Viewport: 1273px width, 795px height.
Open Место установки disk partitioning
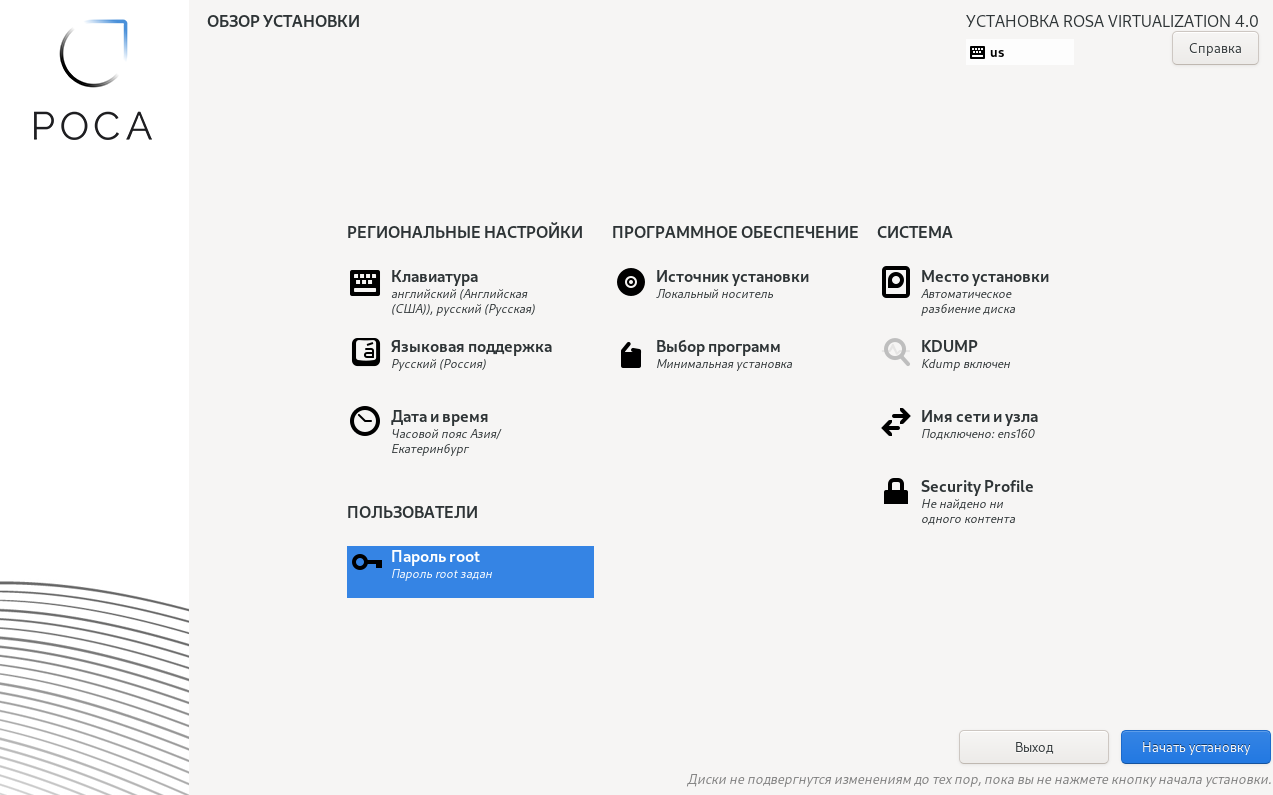[984, 277]
